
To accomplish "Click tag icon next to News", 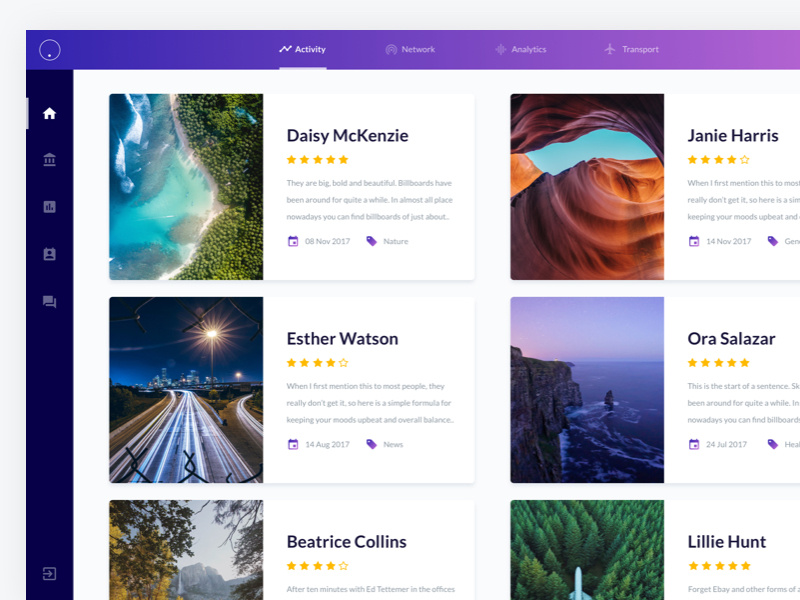I will 371,444.
